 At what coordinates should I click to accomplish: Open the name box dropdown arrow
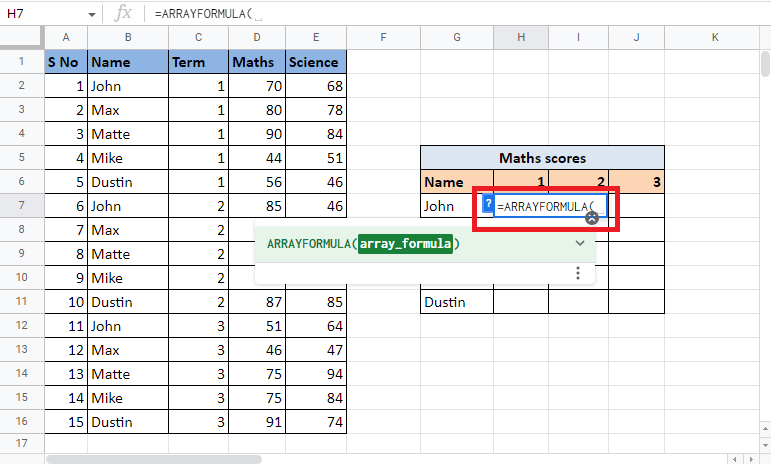92,14
